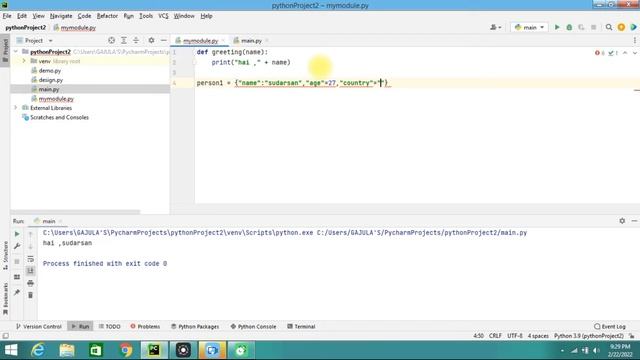Viewport: 640px width, 360px height.
Task: Run with coverage from the toolbar
Action: point(581,27)
